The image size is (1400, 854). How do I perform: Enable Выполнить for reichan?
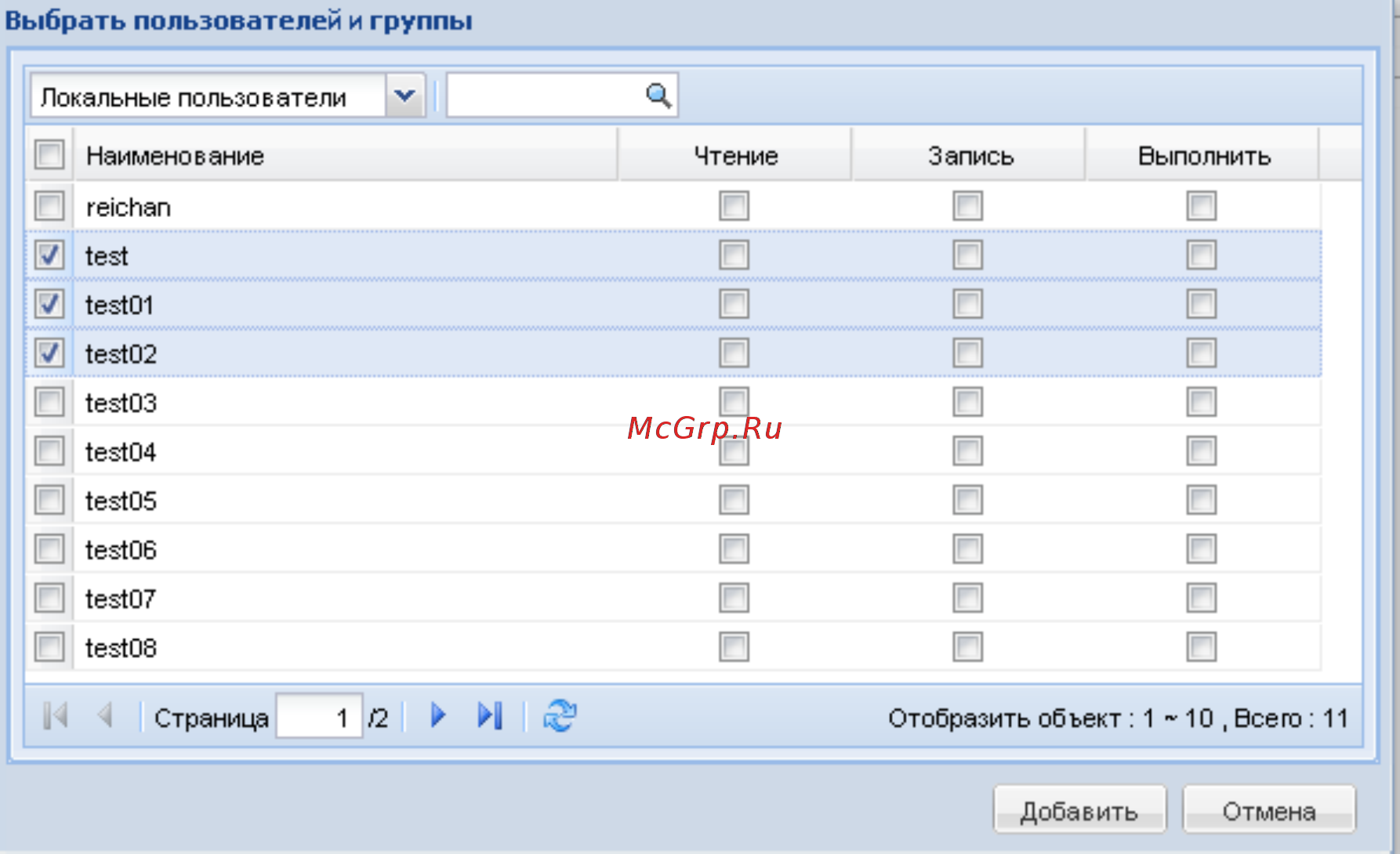[x=1202, y=206]
